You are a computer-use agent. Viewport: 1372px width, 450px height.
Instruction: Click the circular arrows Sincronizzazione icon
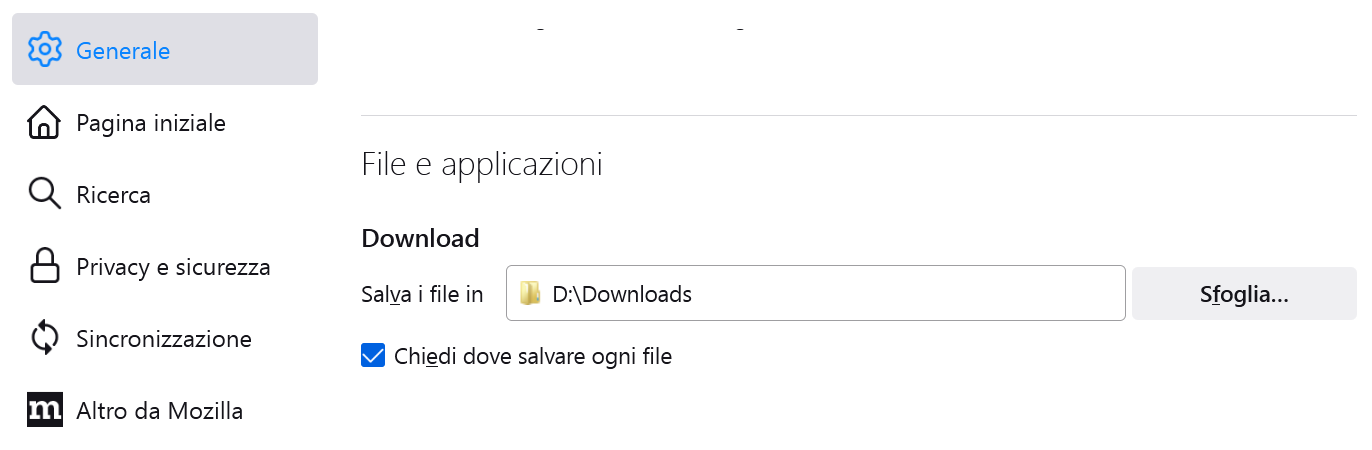pos(45,339)
